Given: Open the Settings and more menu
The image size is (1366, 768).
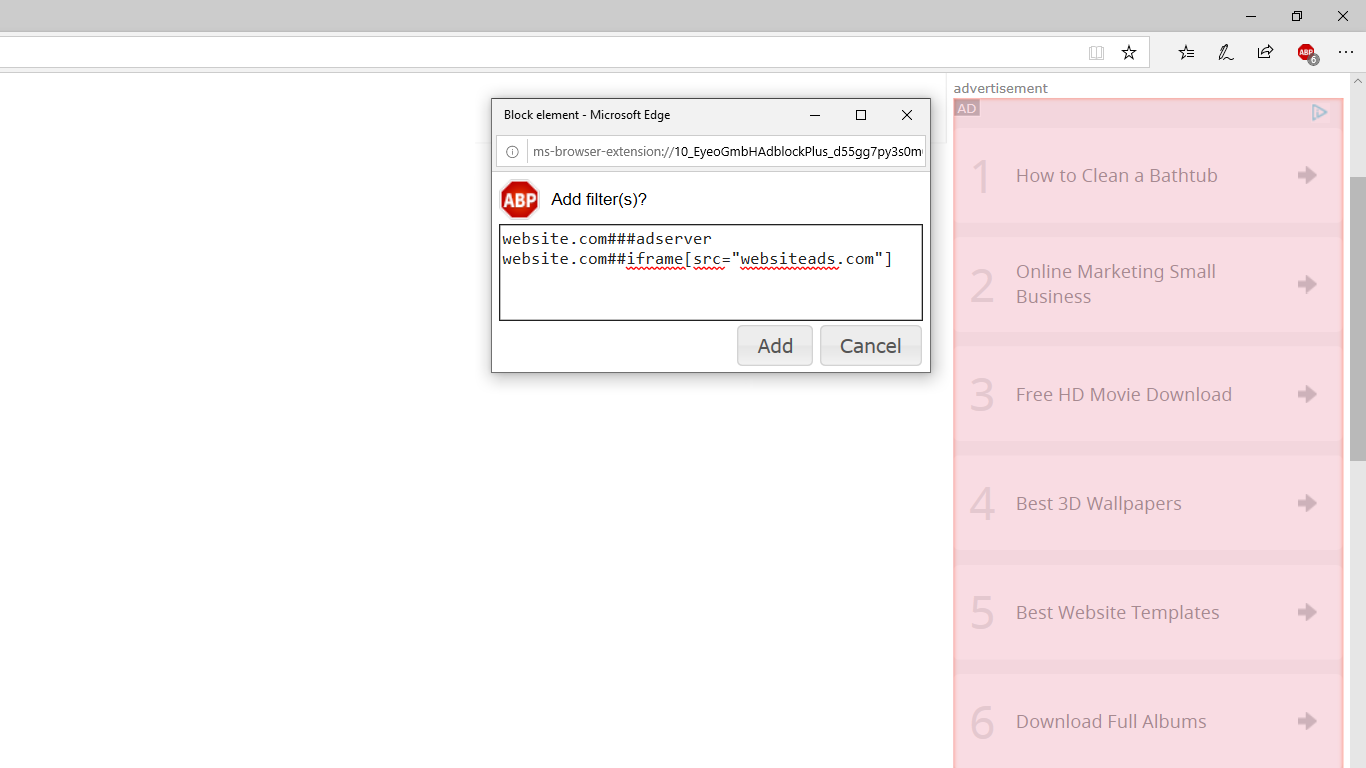Looking at the screenshot, I should 1346,52.
